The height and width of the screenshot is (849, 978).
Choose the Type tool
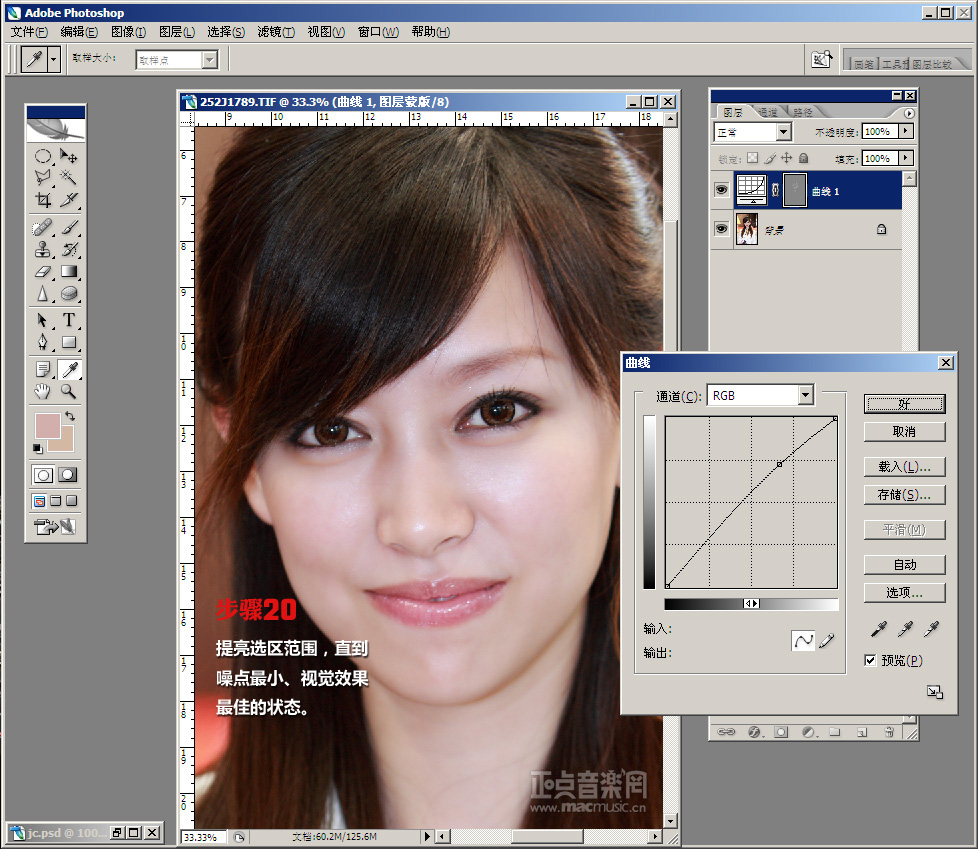click(69, 320)
